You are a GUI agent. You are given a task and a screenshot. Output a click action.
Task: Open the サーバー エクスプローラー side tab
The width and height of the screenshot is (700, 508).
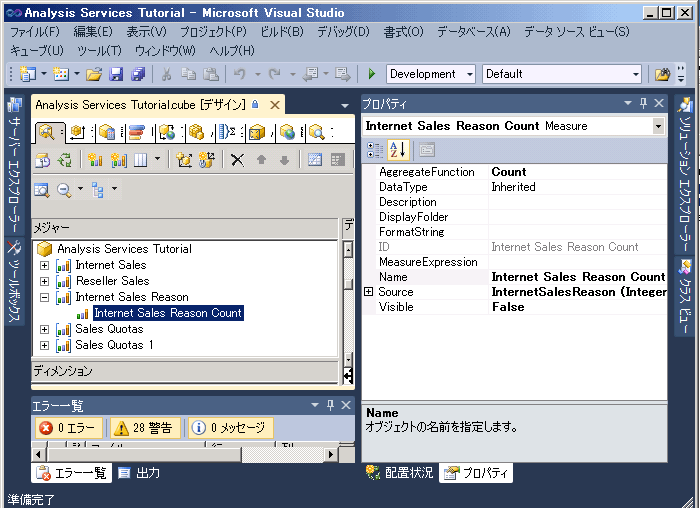pos(15,164)
